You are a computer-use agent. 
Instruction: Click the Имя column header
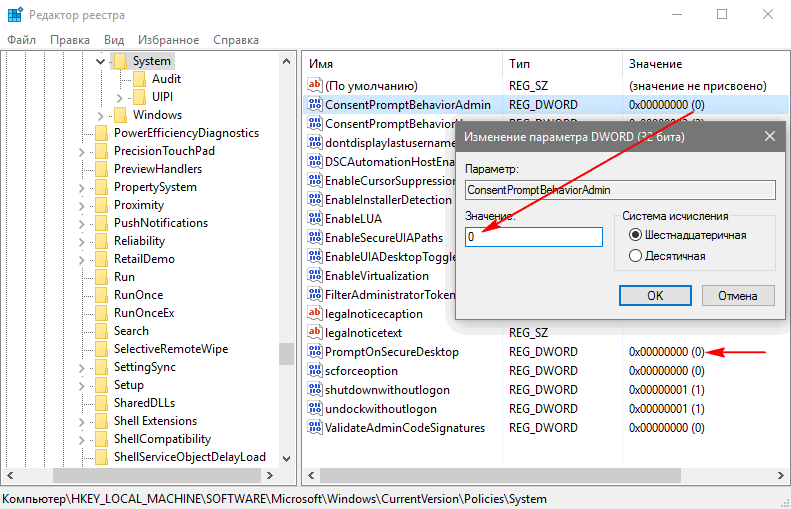pyautogui.click(x=321, y=64)
